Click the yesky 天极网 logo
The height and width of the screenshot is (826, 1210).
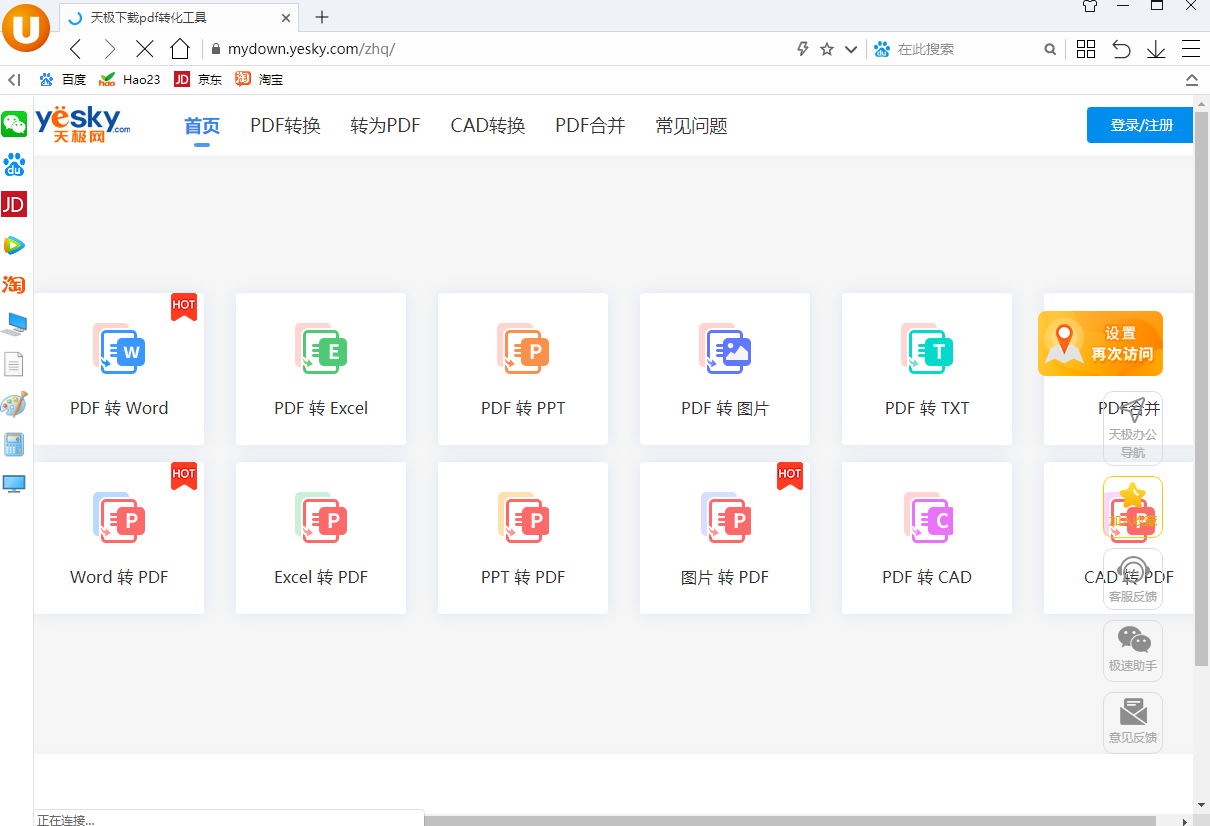[83, 124]
